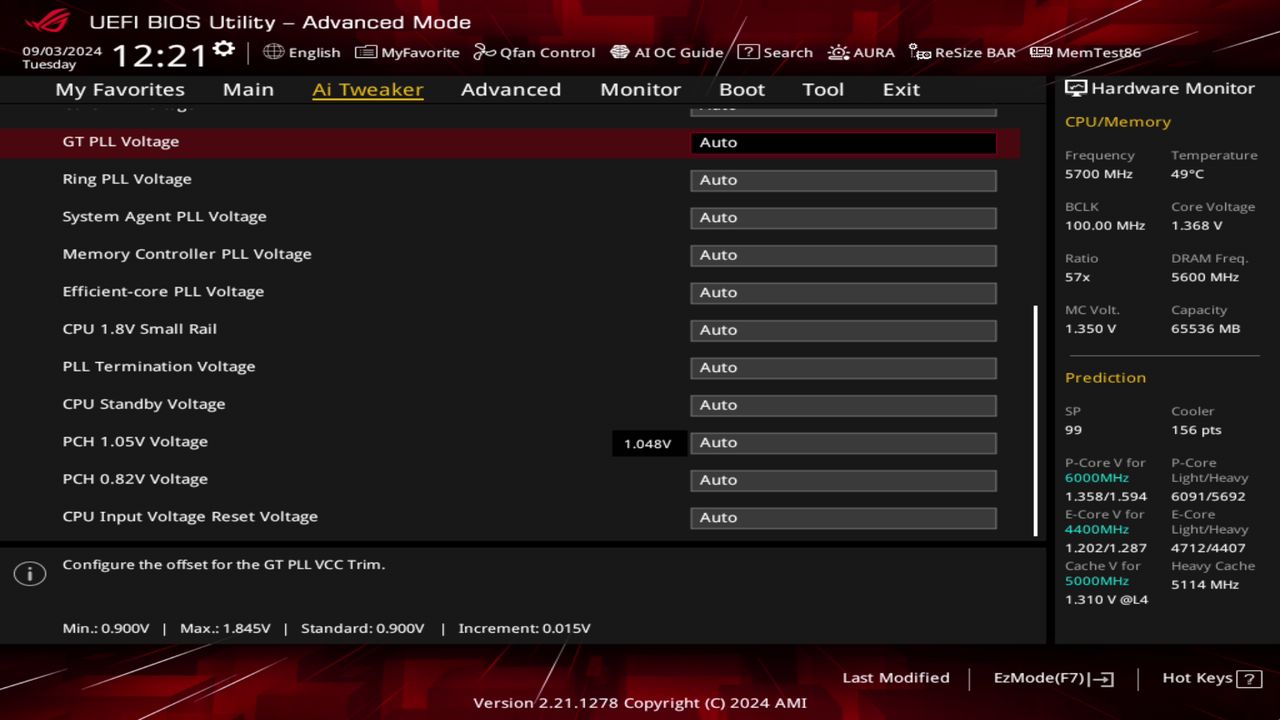
Task: Select CPU 1.8V Small Rail label
Action: tap(139, 329)
